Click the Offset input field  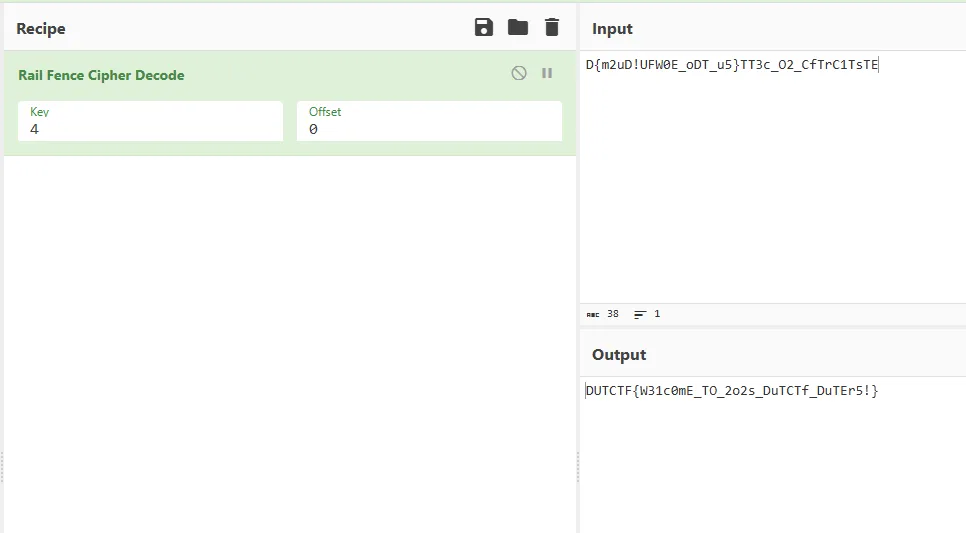[428, 128]
